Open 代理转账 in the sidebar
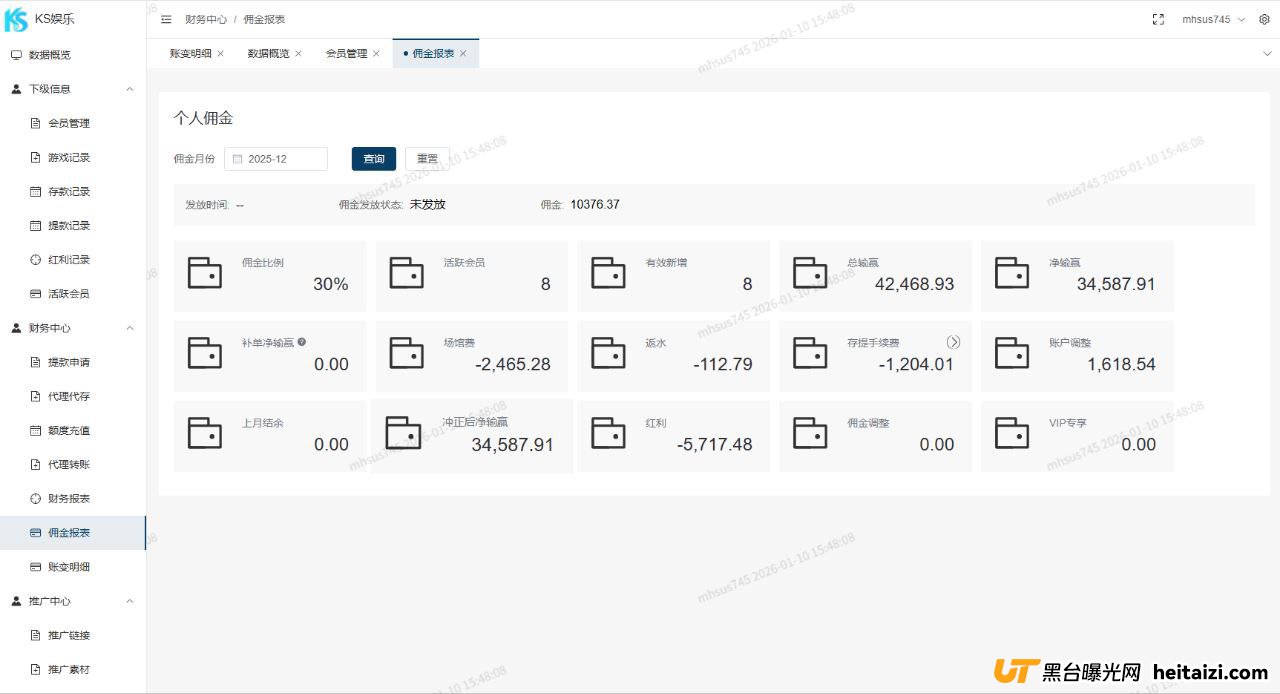The image size is (1280, 694). (x=73, y=464)
